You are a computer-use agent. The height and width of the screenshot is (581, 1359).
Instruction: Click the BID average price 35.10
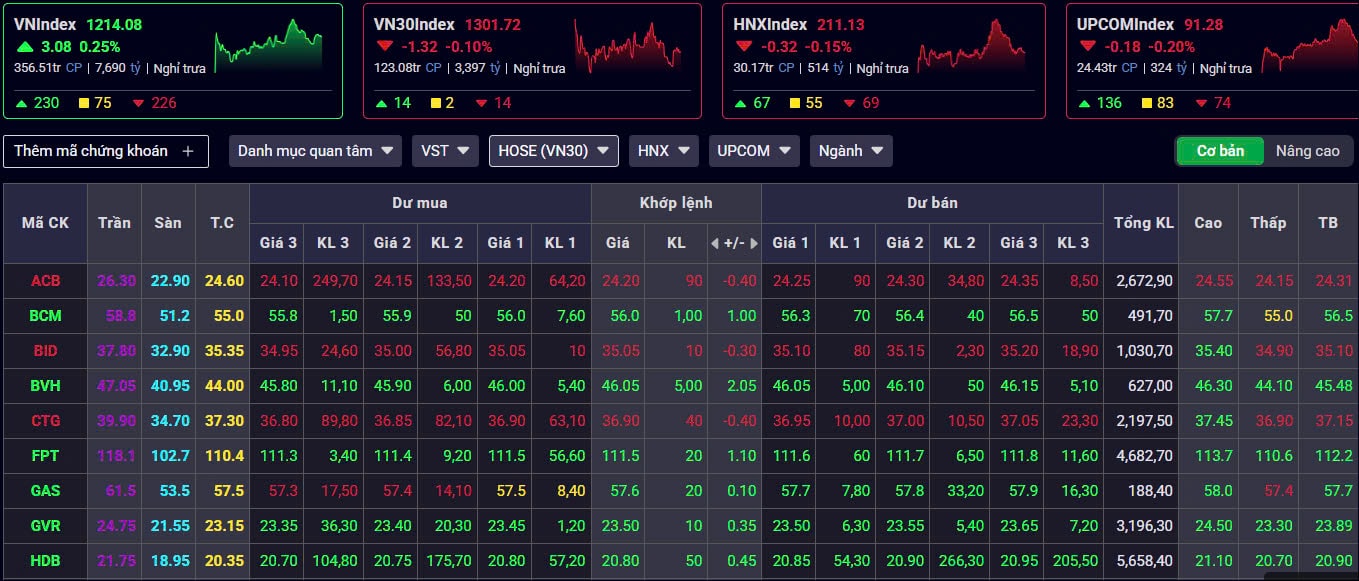[x=1334, y=351]
